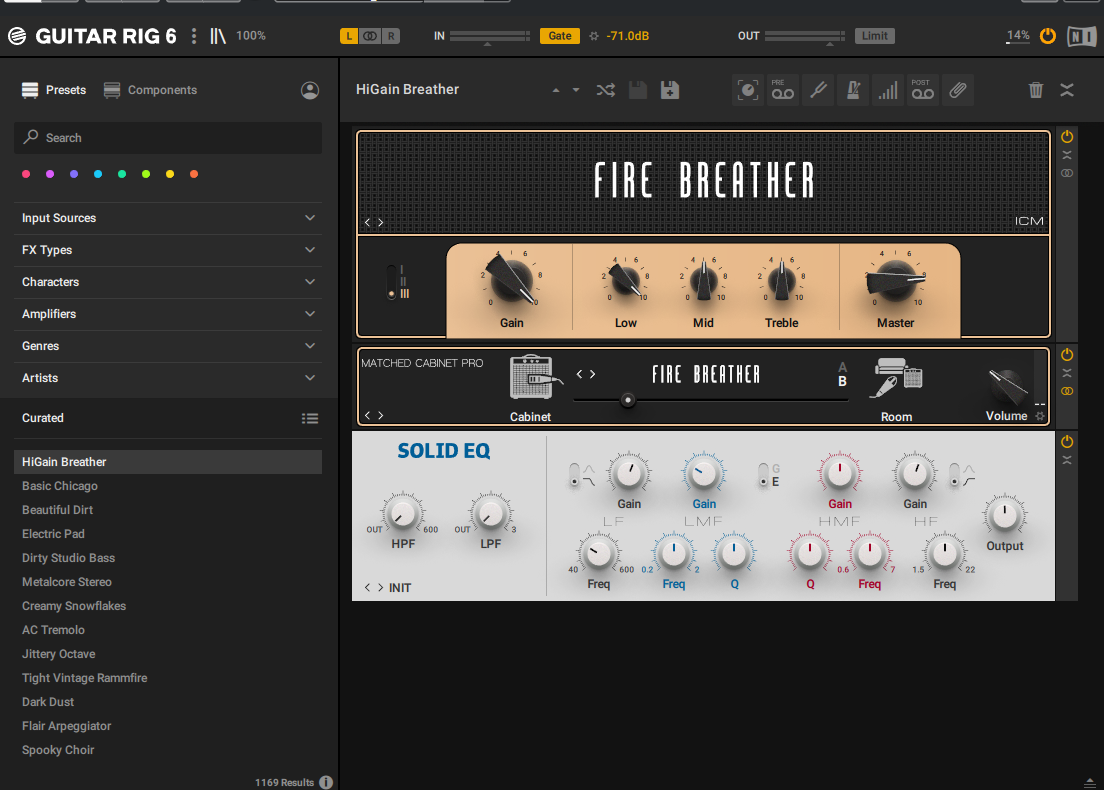This screenshot has height=790, width=1104.
Task: Toggle the browser sidebar view icon
Action: click(x=218, y=36)
